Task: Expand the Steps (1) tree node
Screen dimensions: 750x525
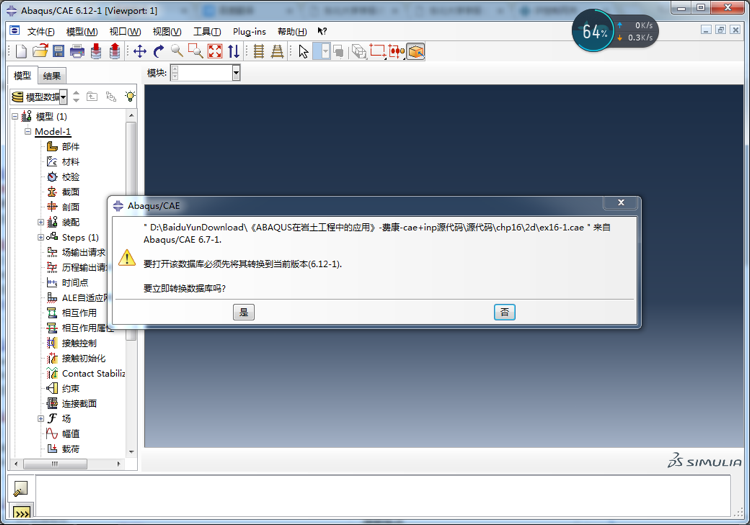Action: 41,237
